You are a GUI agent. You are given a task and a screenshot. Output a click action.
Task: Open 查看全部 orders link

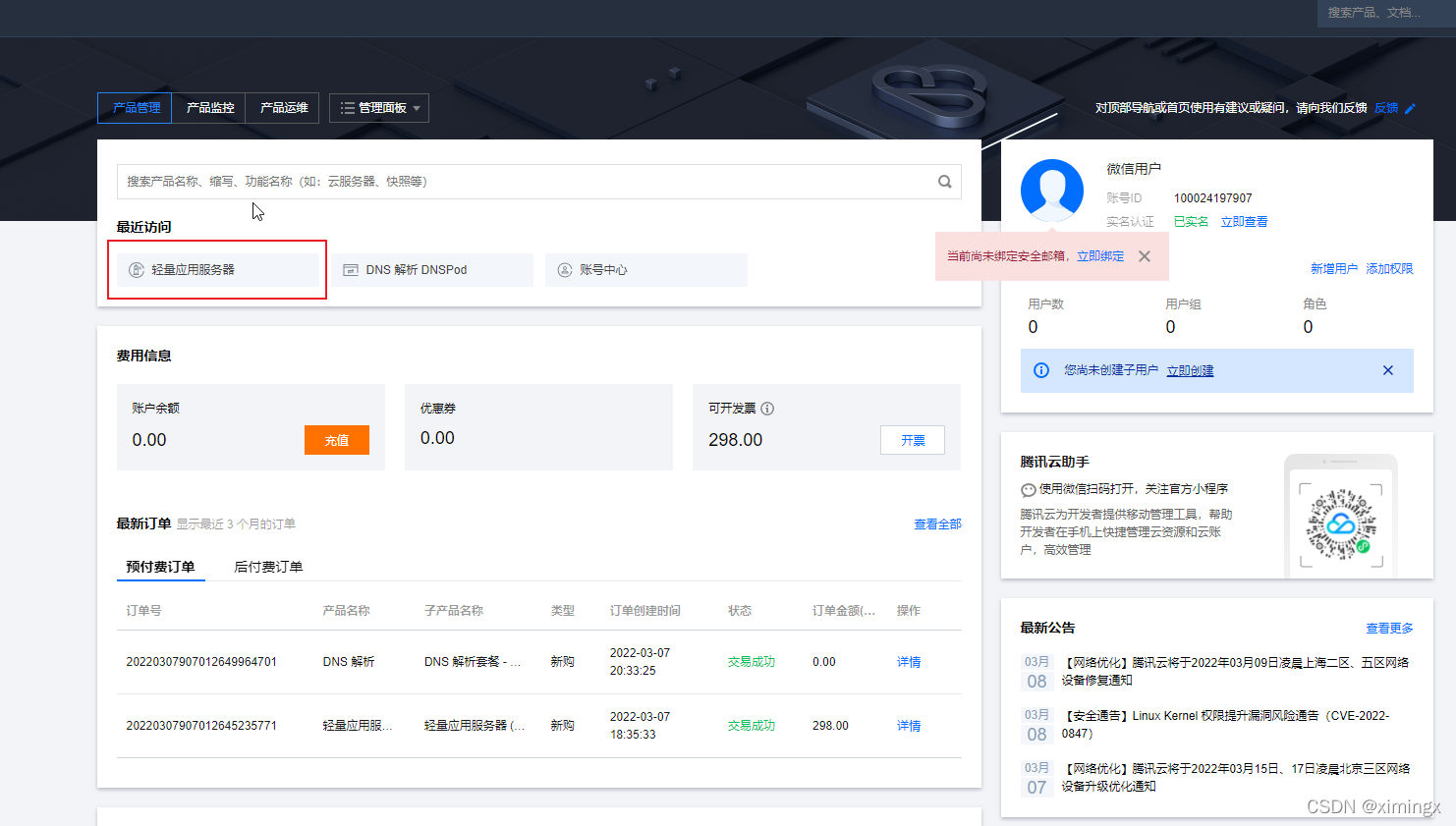pos(937,524)
